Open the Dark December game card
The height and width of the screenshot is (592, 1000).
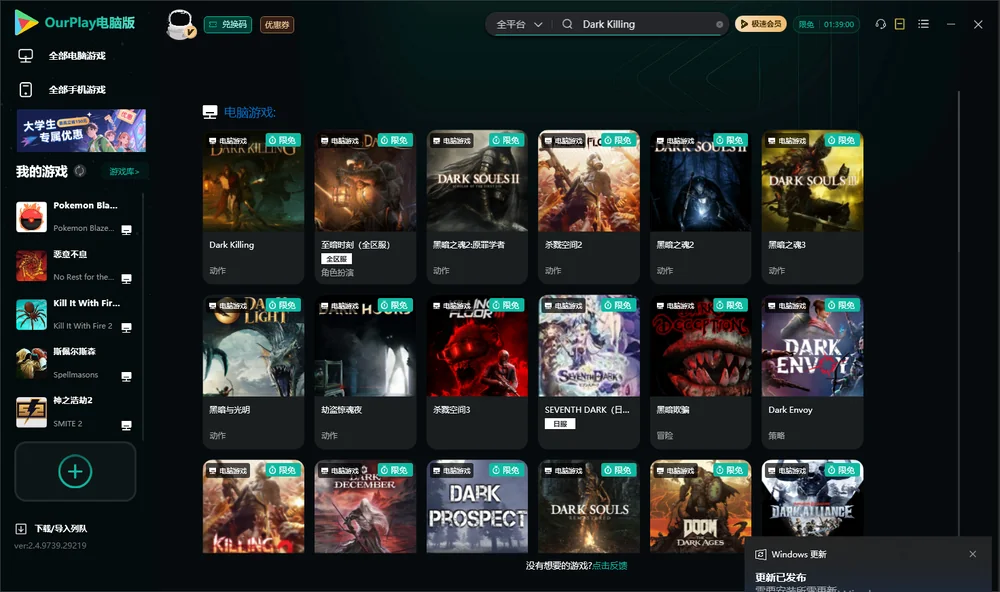coord(365,507)
